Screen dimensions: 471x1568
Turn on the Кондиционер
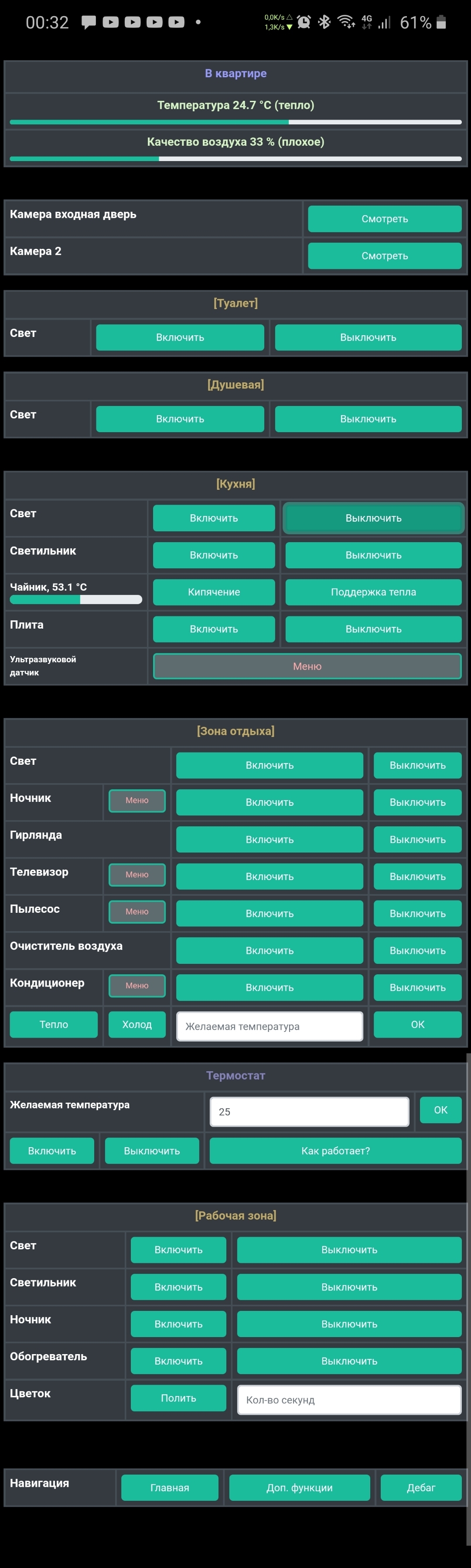[270, 987]
